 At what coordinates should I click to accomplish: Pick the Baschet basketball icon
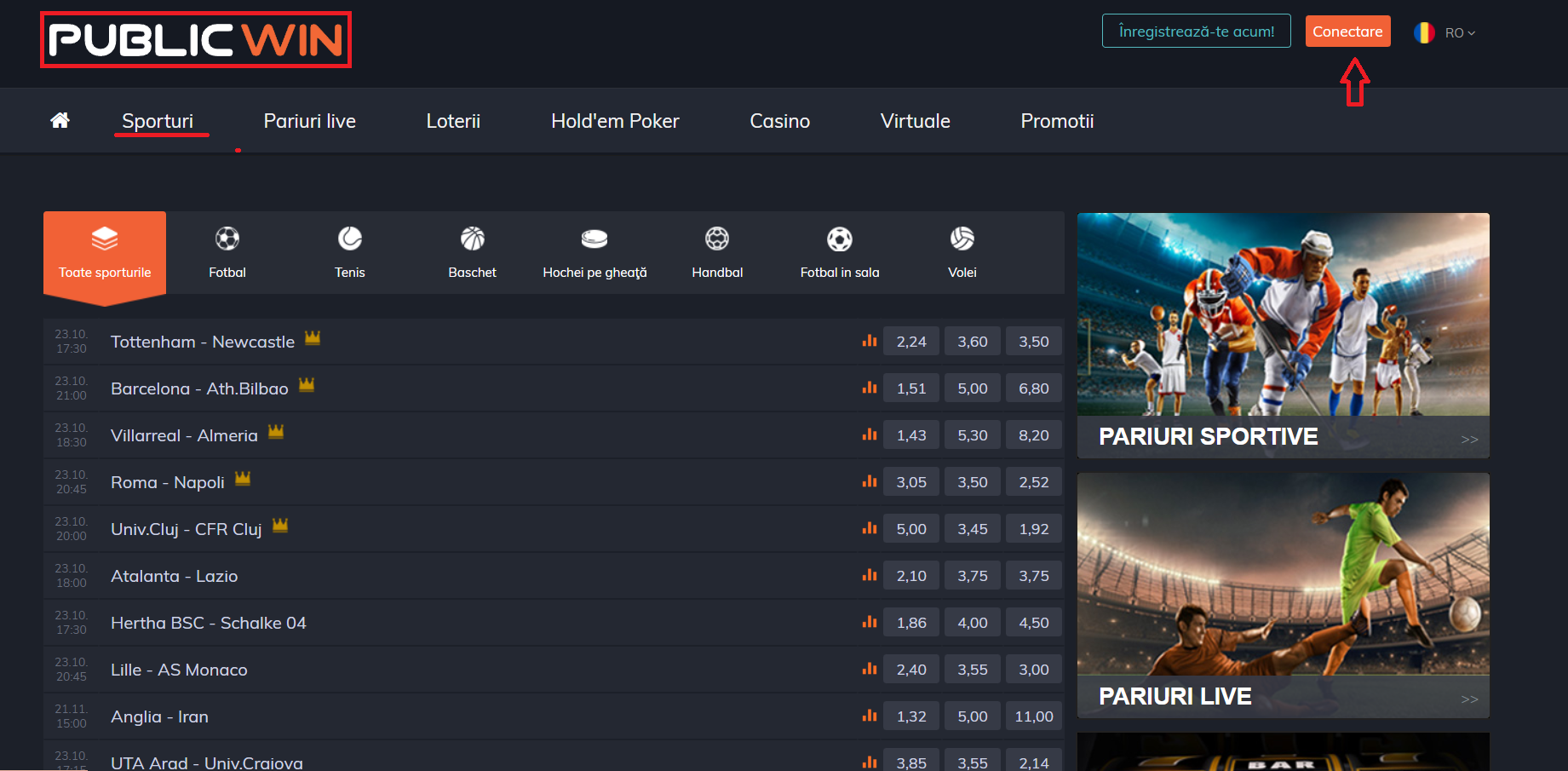[473, 239]
